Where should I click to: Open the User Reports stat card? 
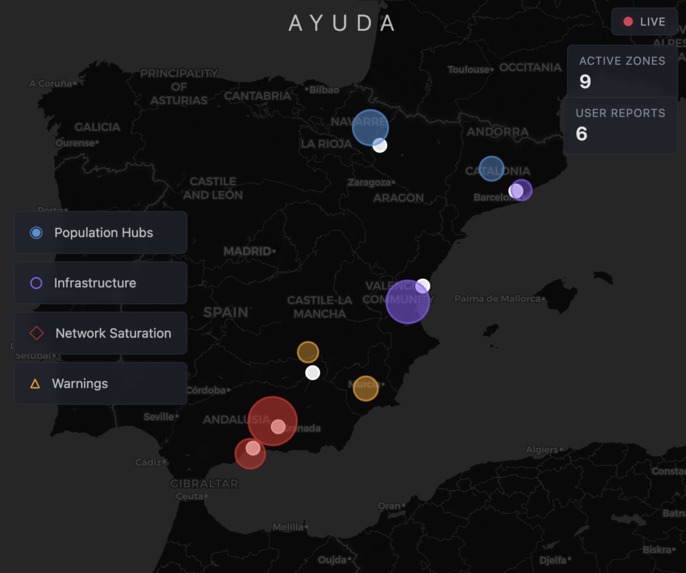(620, 125)
